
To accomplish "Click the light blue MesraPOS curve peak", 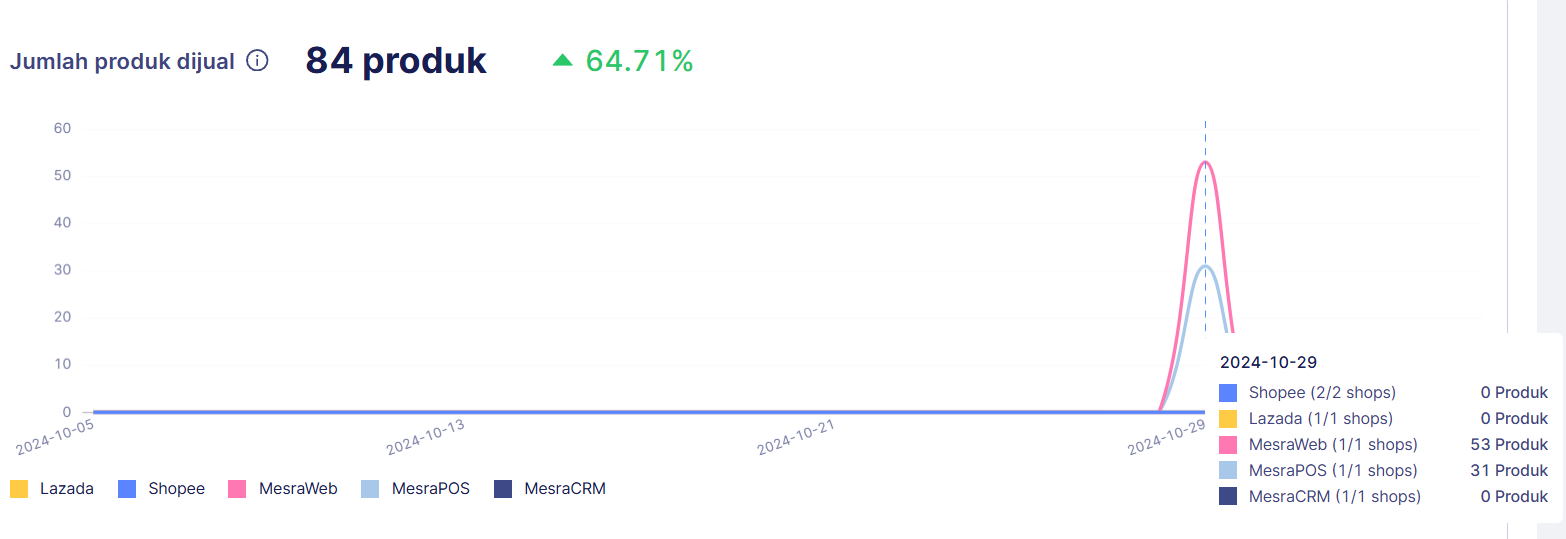I will click(1205, 266).
